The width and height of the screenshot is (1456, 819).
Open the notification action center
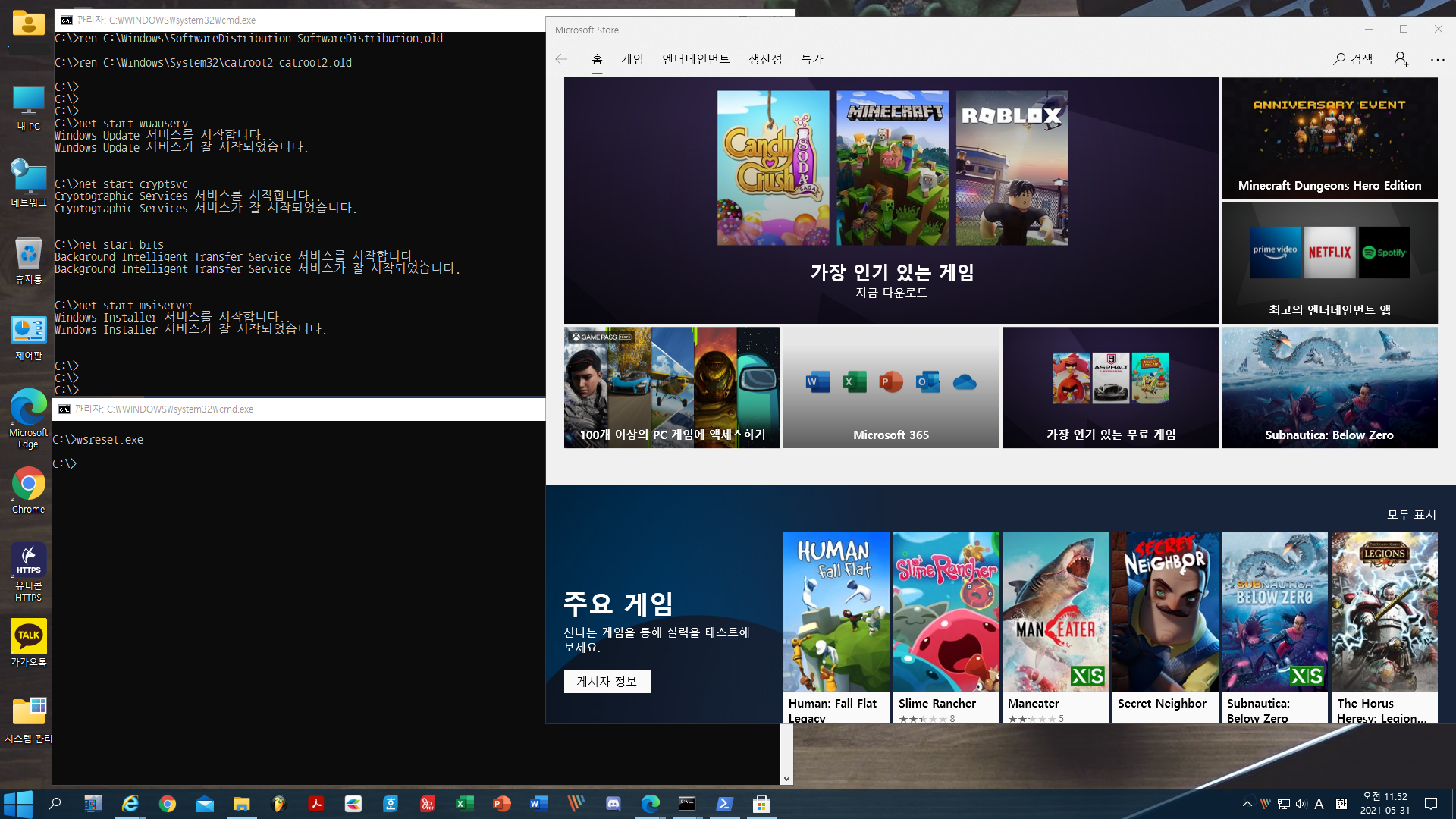tap(1431, 804)
